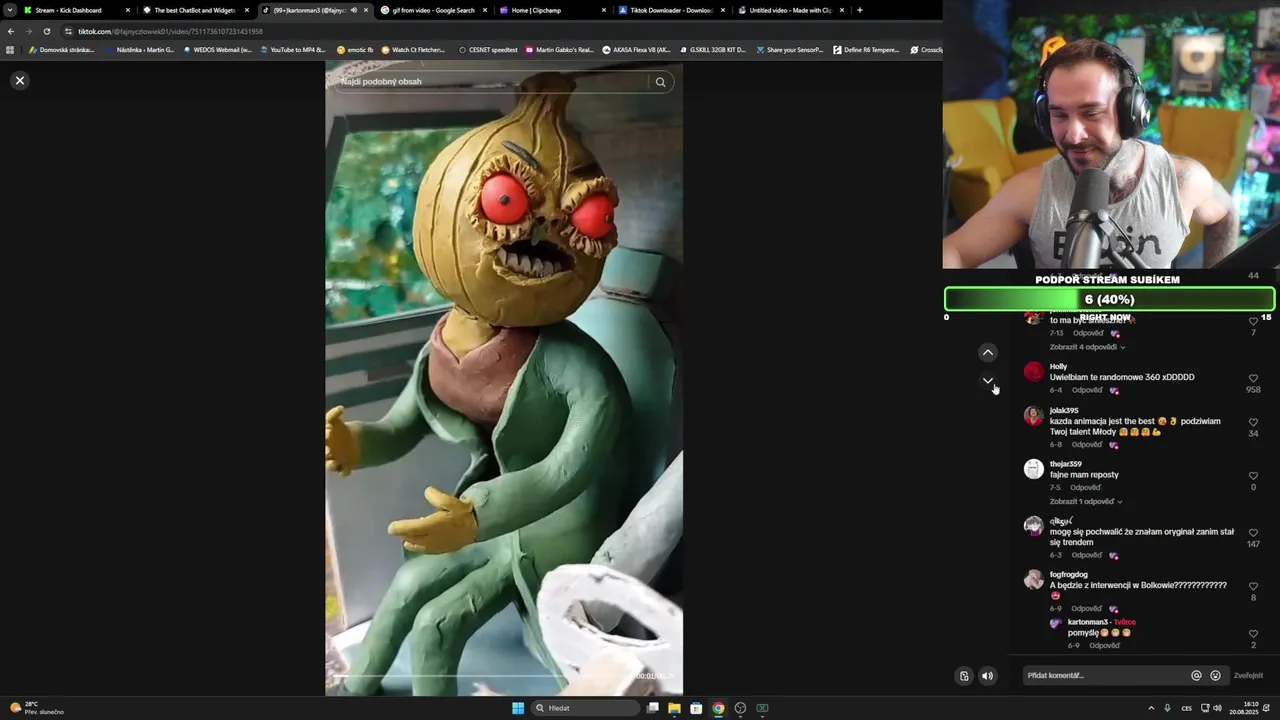Open the 'Domovská stránka' bookmark
Viewport: 1280px width, 720px height.
[61, 50]
